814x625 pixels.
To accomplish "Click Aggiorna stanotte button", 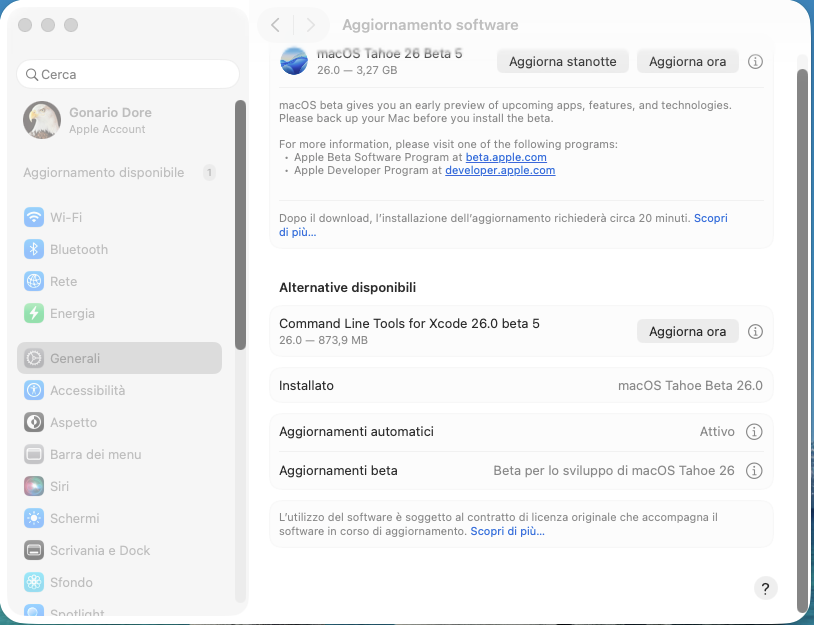I will click(x=563, y=62).
